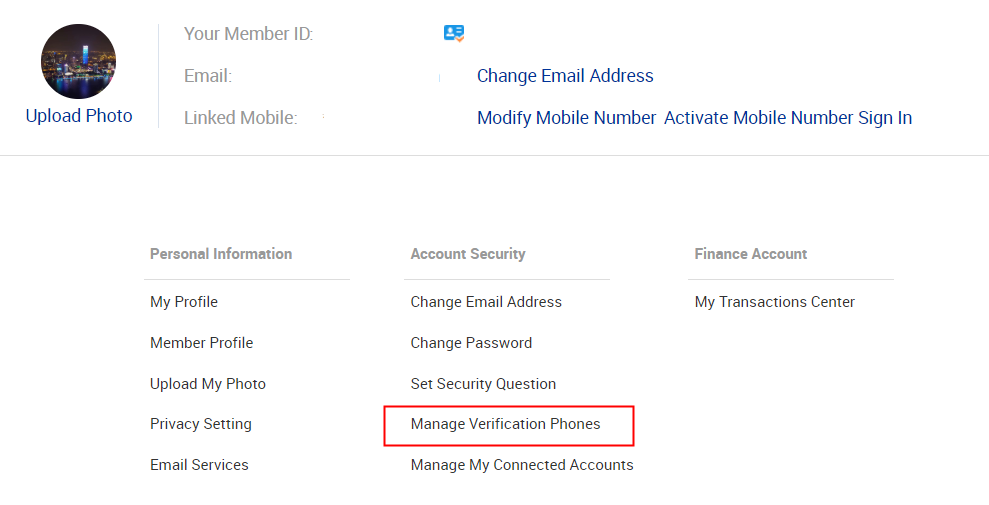This screenshot has height=505, width=989.
Task: Click the member ID verified card icon
Action: pos(454,33)
